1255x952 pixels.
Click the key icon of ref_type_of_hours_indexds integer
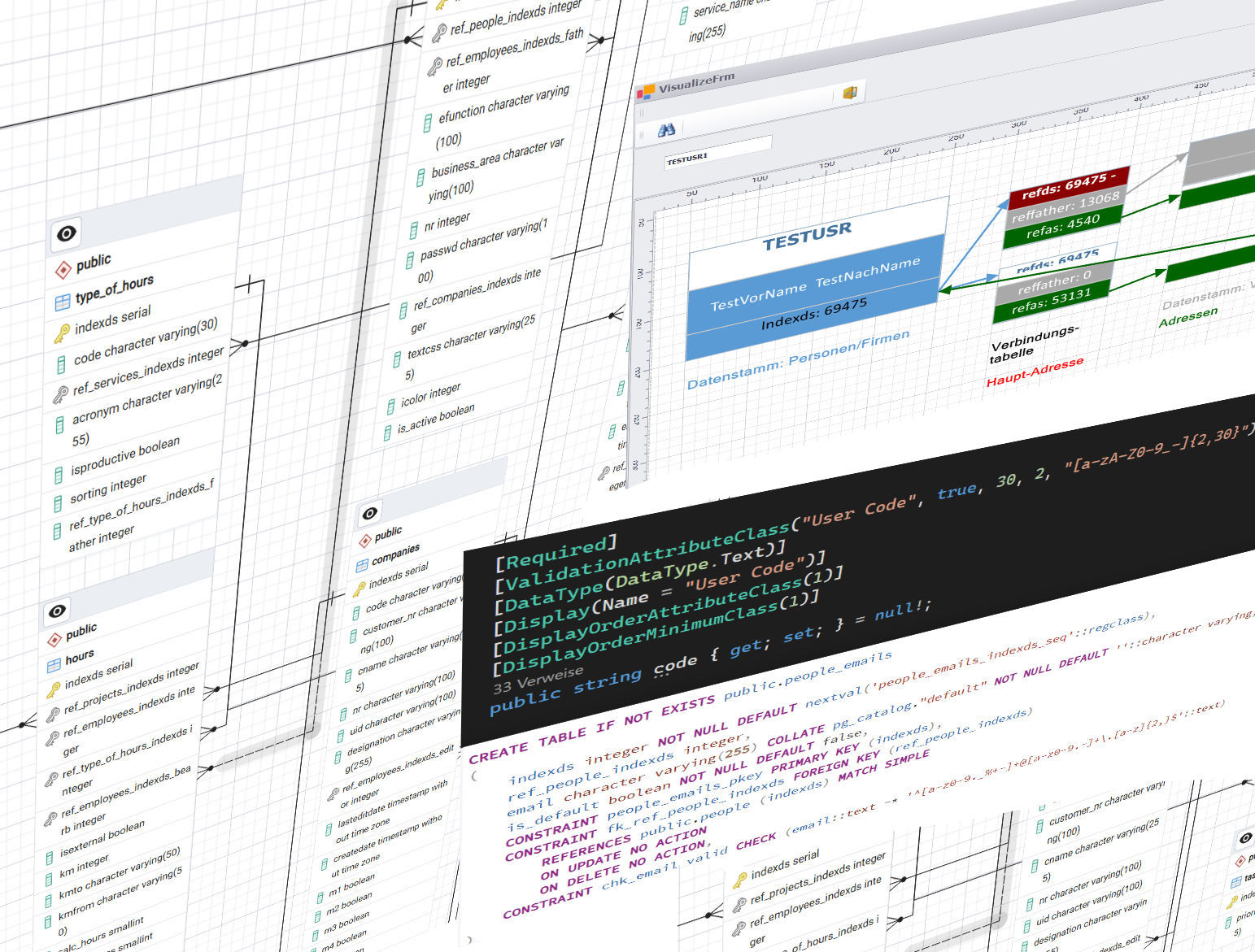(50, 779)
